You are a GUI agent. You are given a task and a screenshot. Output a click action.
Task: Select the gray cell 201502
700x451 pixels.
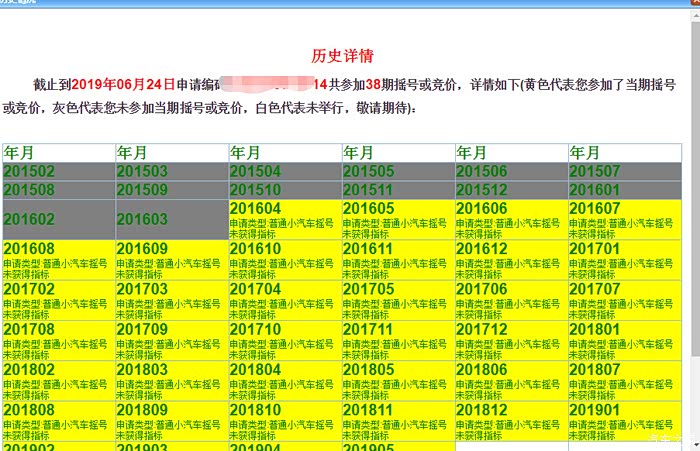(59, 171)
